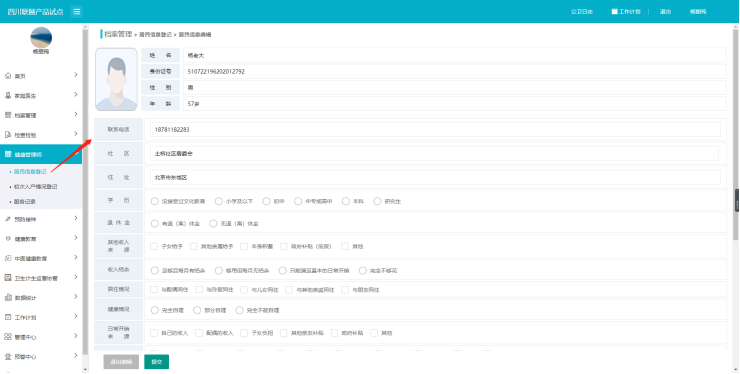Check 自己的收入 expense source box

coord(154,333)
